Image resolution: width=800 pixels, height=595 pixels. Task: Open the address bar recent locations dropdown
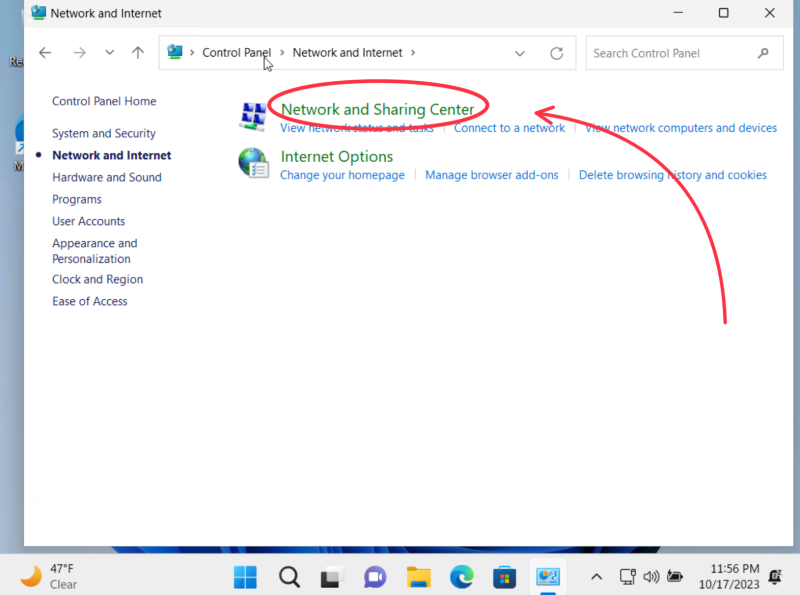point(519,53)
